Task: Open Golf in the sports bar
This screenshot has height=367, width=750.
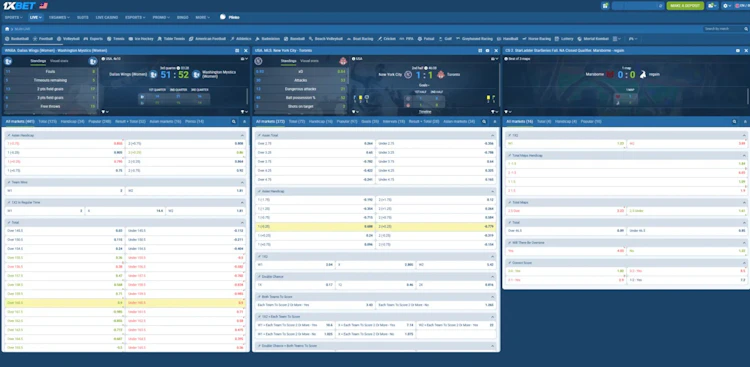Action: (x=445, y=39)
